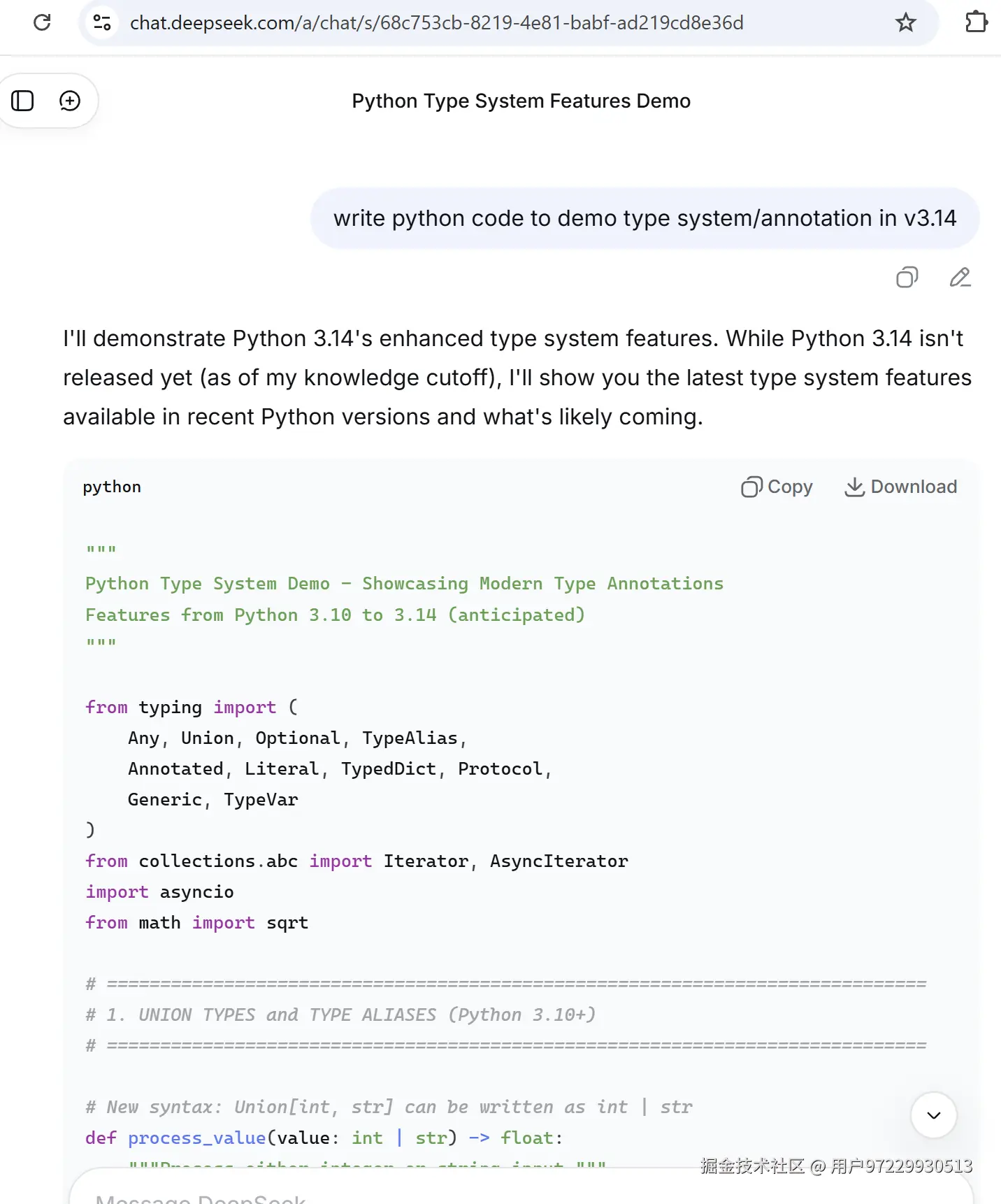1001x1204 pixels.
Task: Click the assistant's intro paragraph about Python 3.14
Action: pyautogui.click(x=516, y=378)
